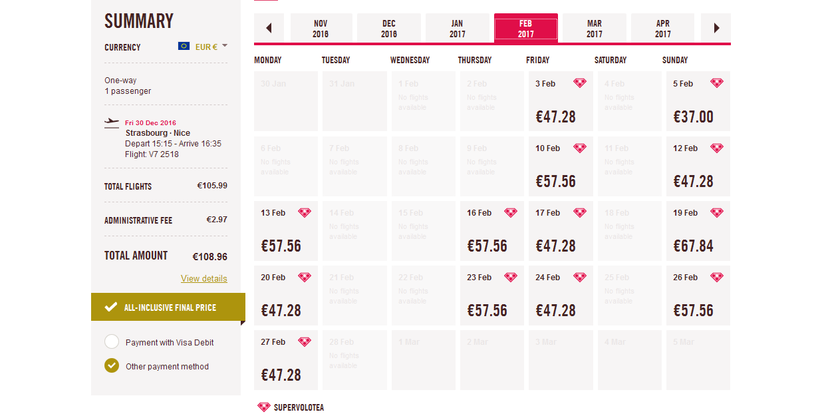Switch to the Jan 2017 tab

point(457,28)
